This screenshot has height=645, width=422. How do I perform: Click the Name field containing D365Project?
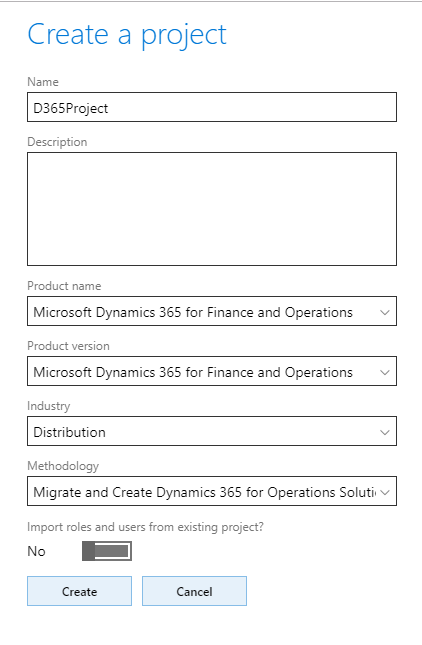pyautogui.click(x=212, y=107)
